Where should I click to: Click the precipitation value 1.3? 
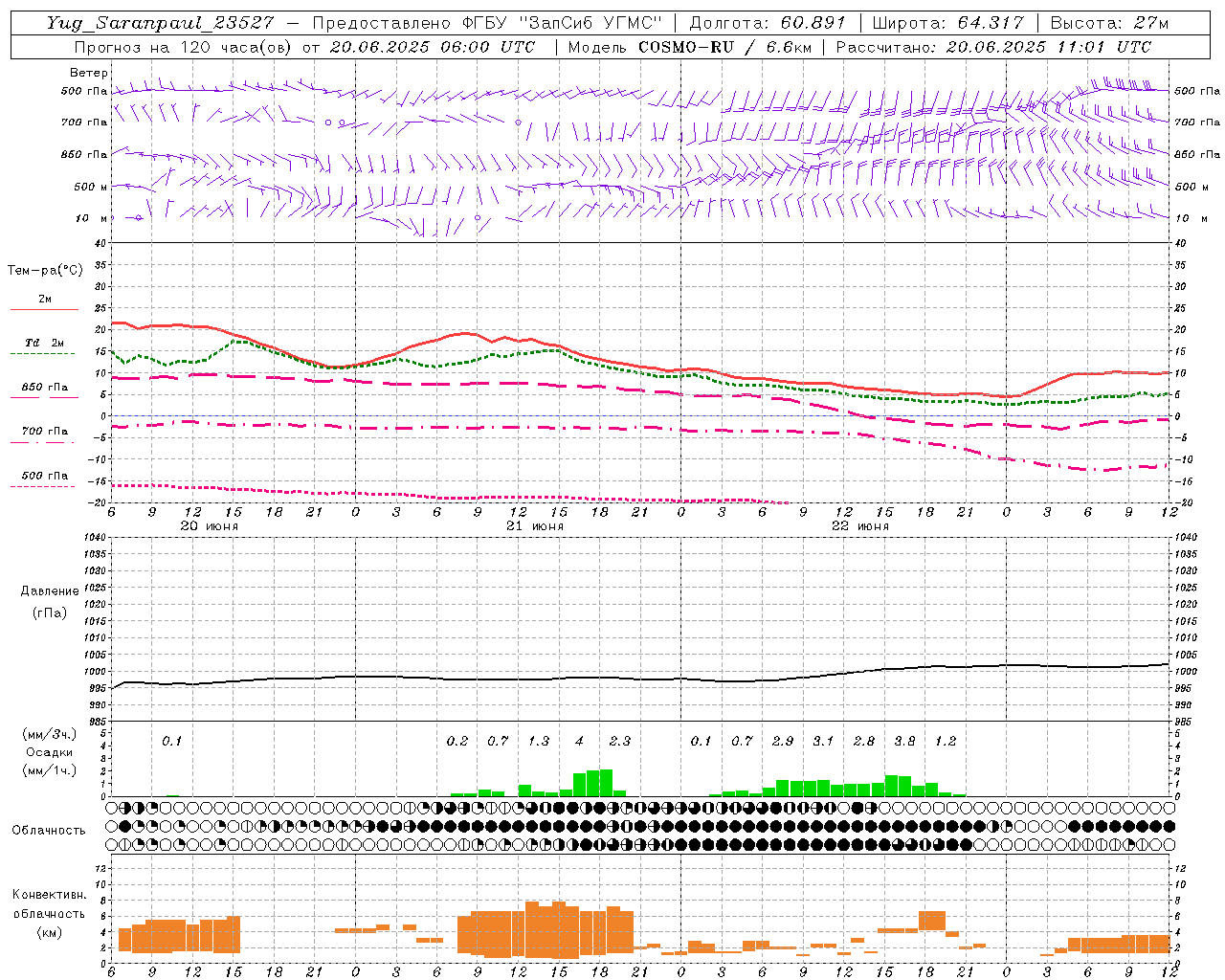click(539, 741)
